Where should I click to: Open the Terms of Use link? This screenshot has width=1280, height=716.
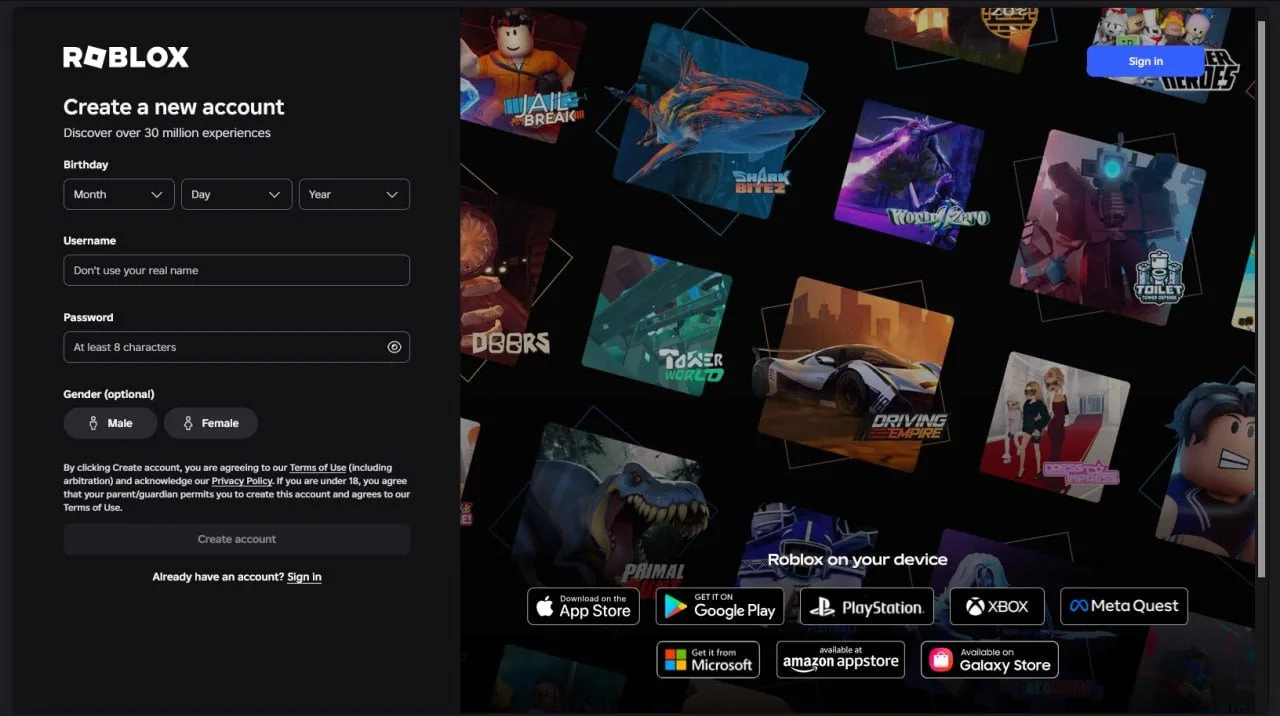pos(318,468)
